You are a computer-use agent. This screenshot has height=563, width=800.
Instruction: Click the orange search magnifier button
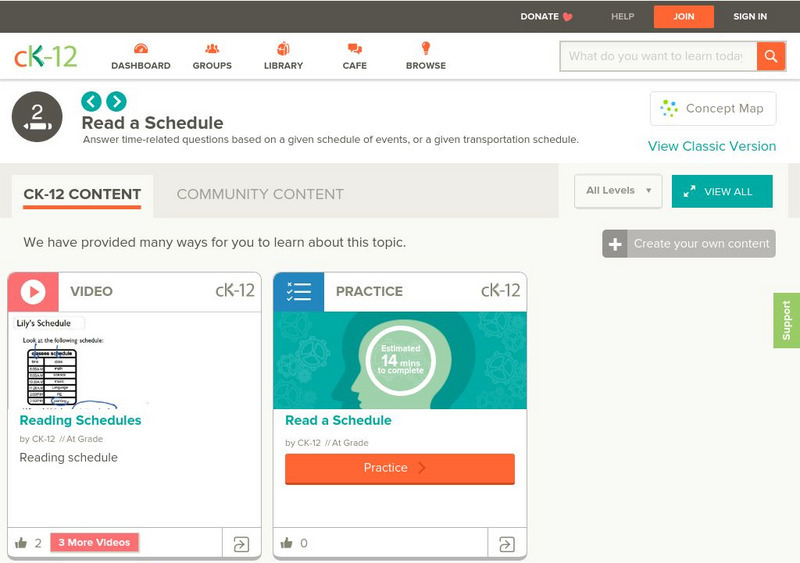pyautogui.click(x=771, y=56)
